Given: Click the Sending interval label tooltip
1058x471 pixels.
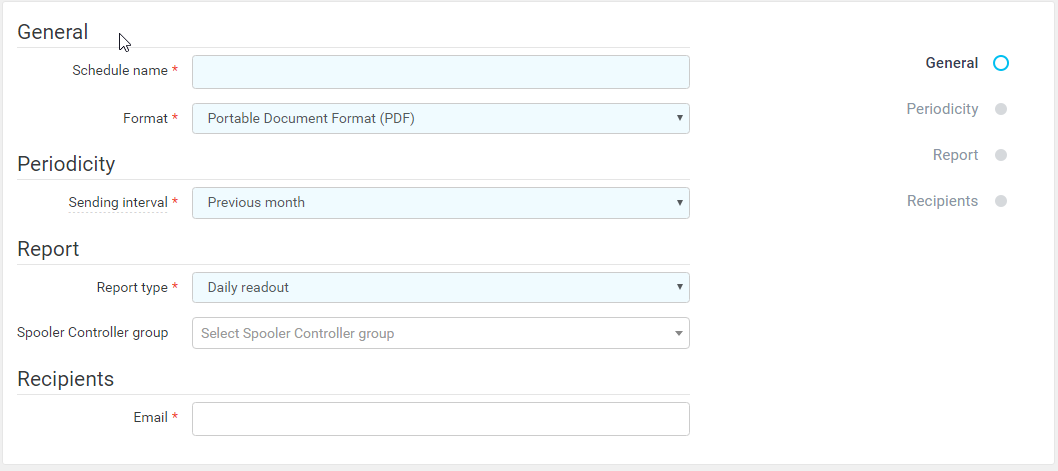Looking at the screenshot, I should tap(117, 203).
